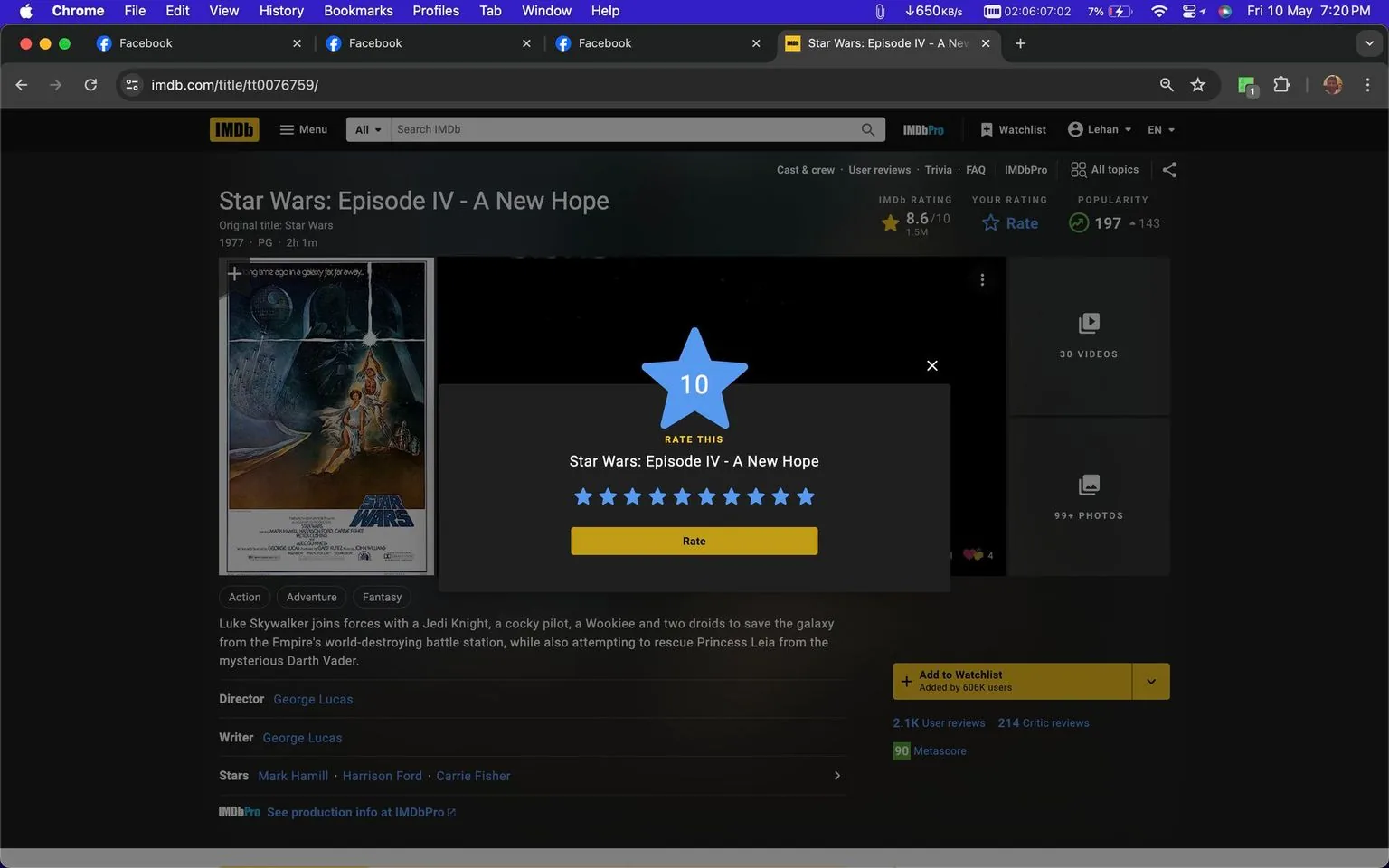Screen dimensions: 1389x868
Task: Click the plus icon on the movie poster
Action: coord(234,272)
